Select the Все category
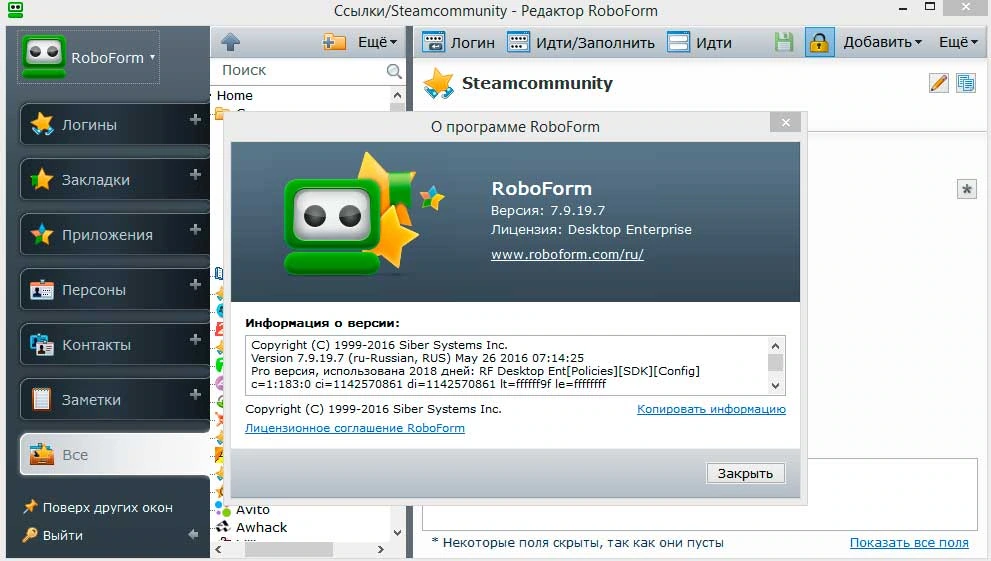 click(115, 454)
